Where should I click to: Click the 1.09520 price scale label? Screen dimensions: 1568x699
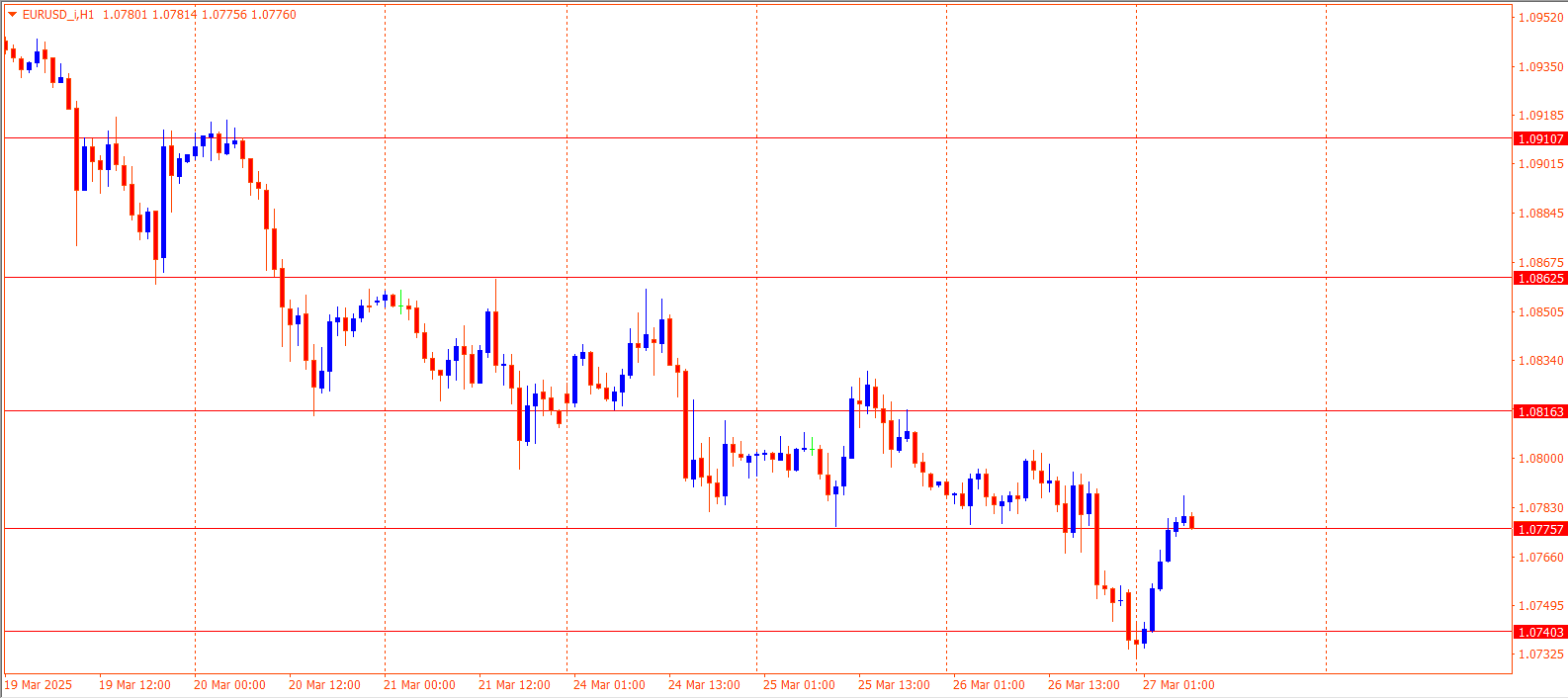tap(1541, 18)
